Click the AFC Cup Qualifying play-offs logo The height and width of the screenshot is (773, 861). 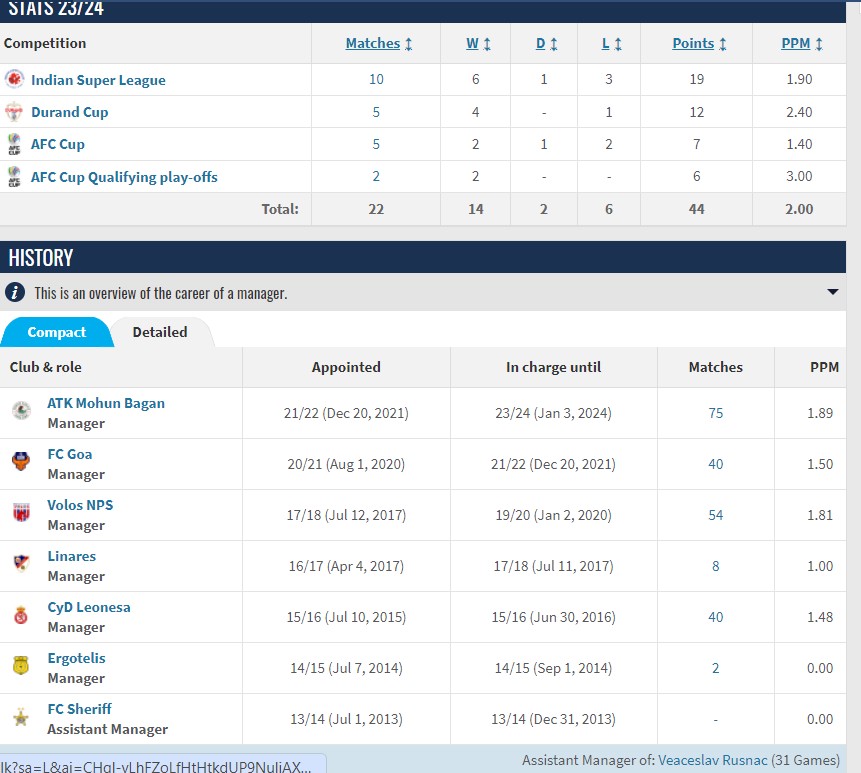tap(14, 177)
